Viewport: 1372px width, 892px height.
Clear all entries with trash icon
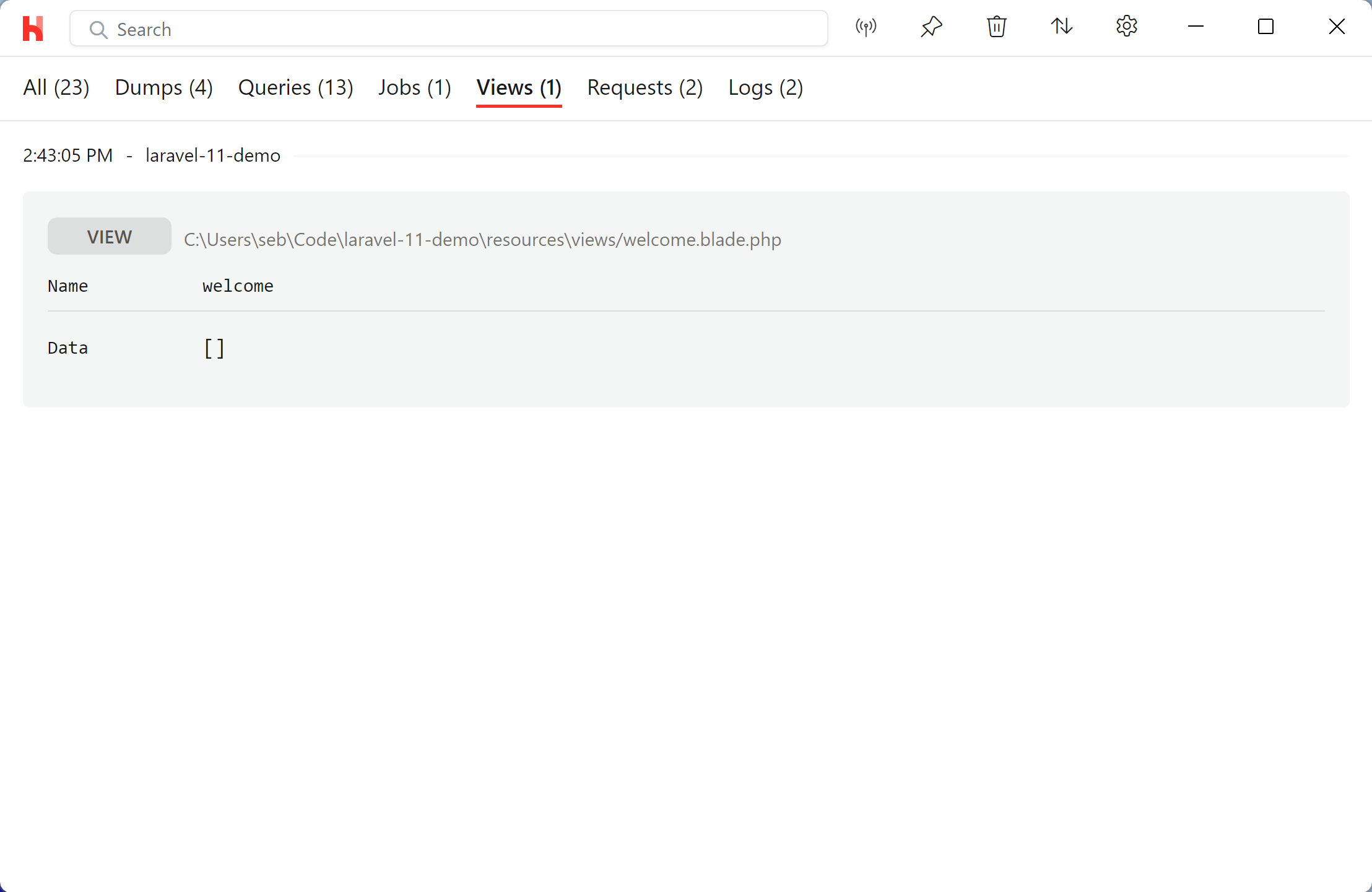pyautogui.click(x=996, y=27)
